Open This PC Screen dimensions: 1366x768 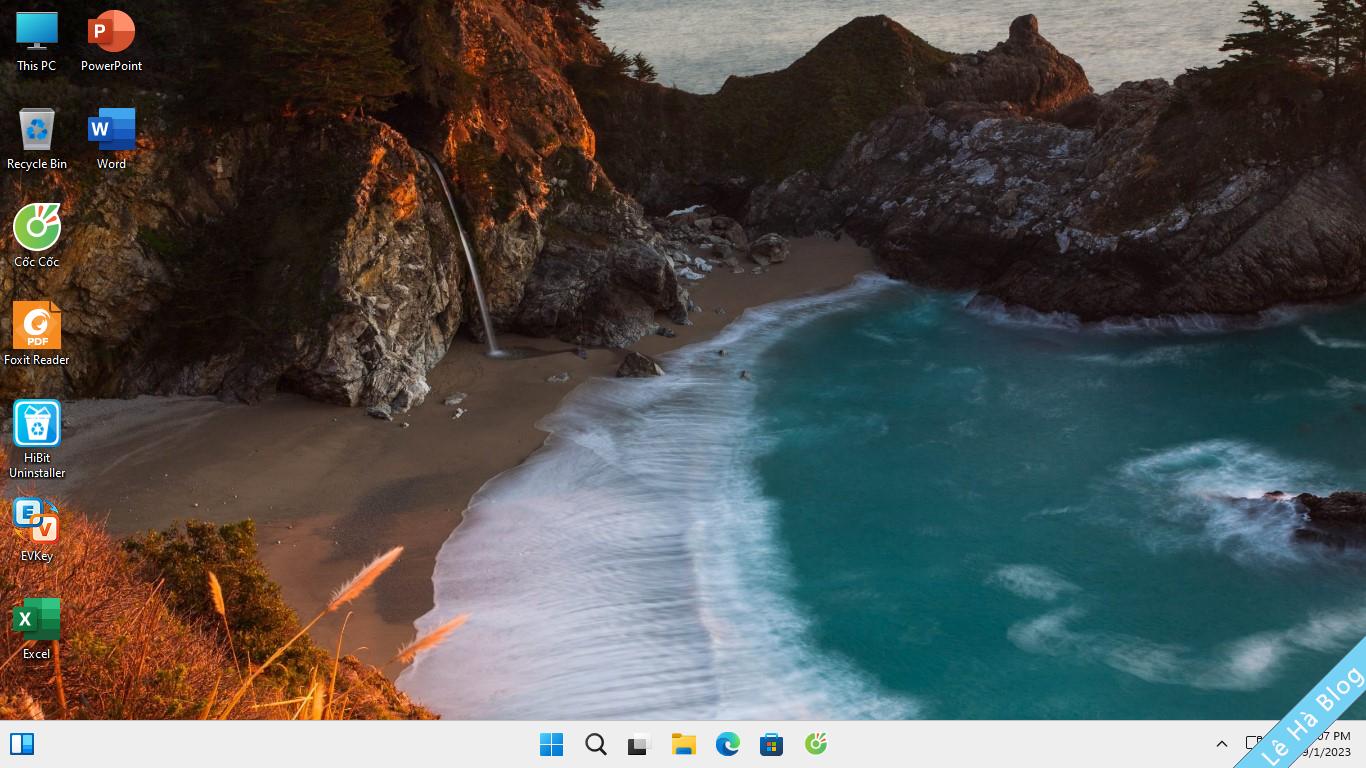pyautogui.click(x=37, y=30)
